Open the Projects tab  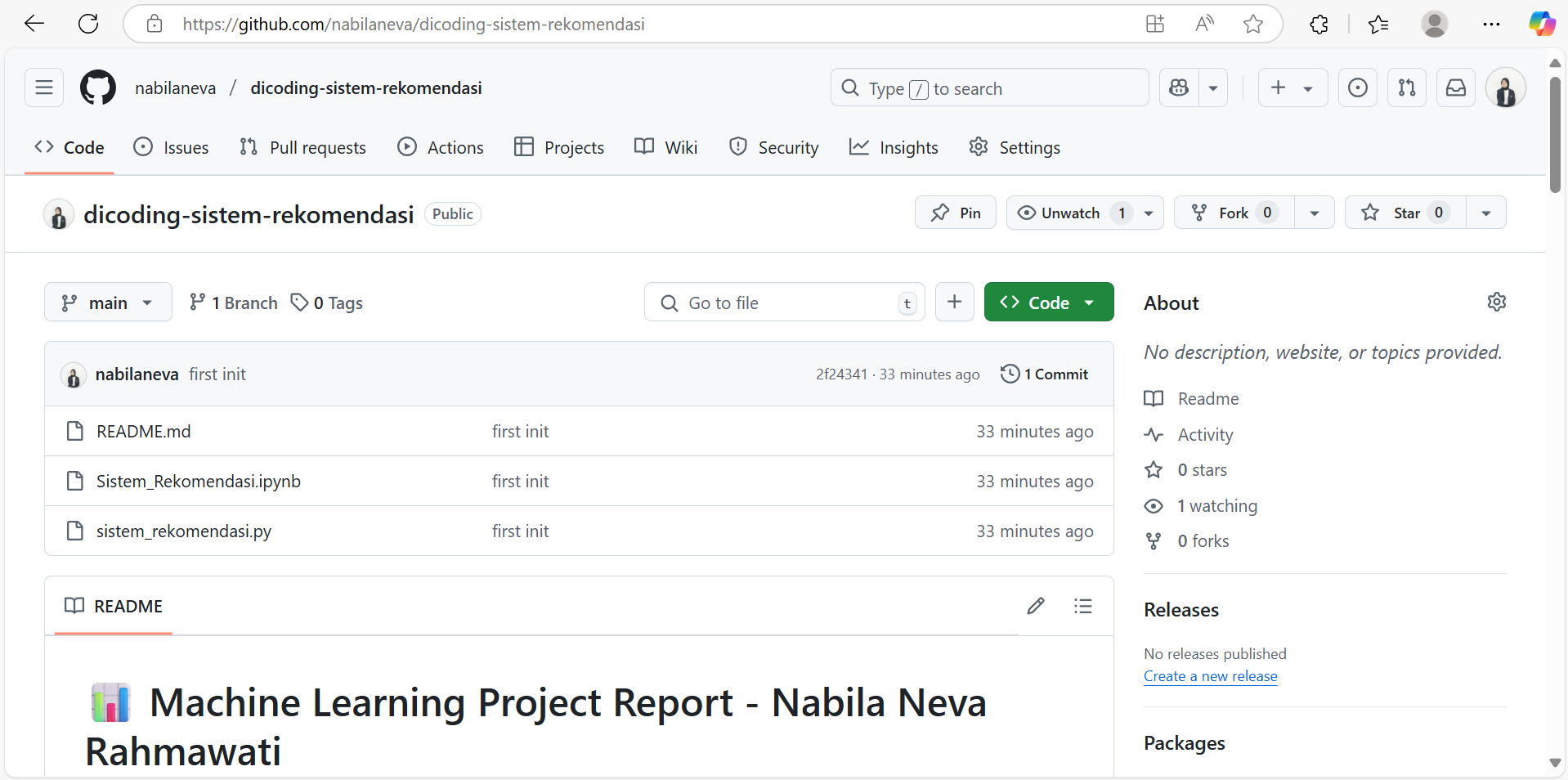pyautogui.click(x=559, y=148)
